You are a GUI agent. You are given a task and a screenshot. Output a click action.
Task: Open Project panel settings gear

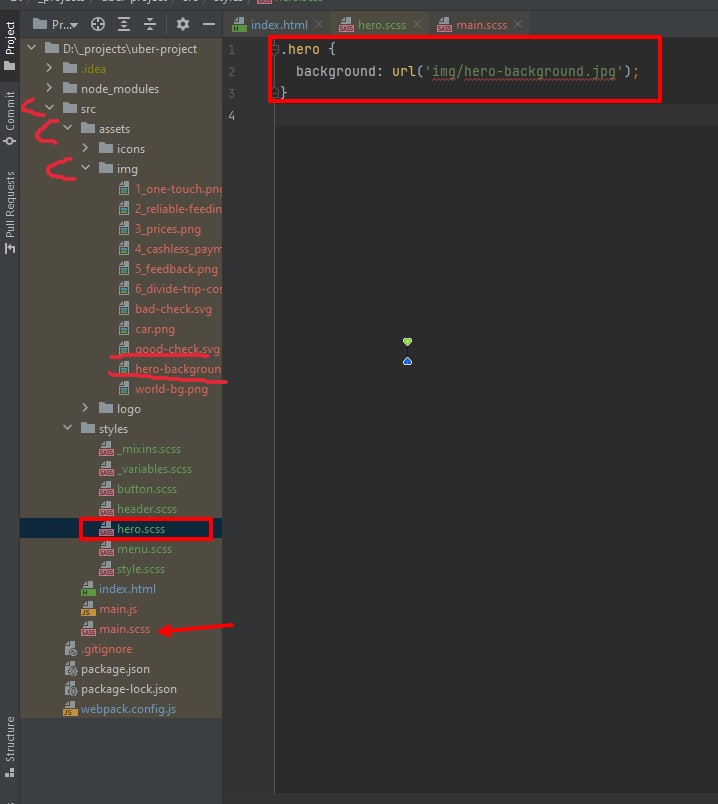coord(183,24)
